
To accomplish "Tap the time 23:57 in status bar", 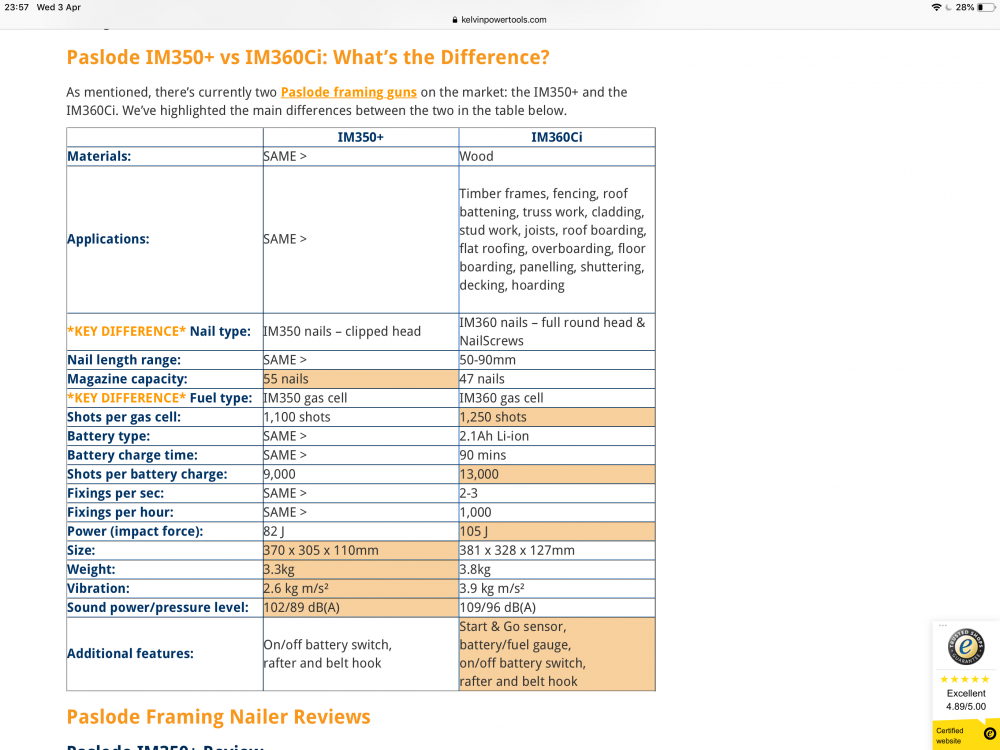I will pyautogui.click(x=17, y=7).
